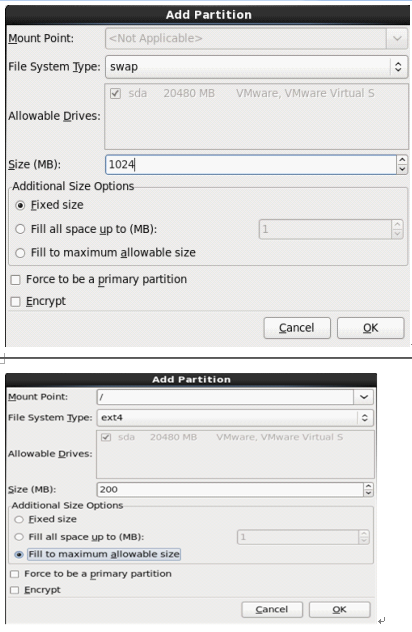This screenshot has height=632, width=412.
Task: Click the fill-up-to value field in the swap dialog
Action: click(325, 229)
